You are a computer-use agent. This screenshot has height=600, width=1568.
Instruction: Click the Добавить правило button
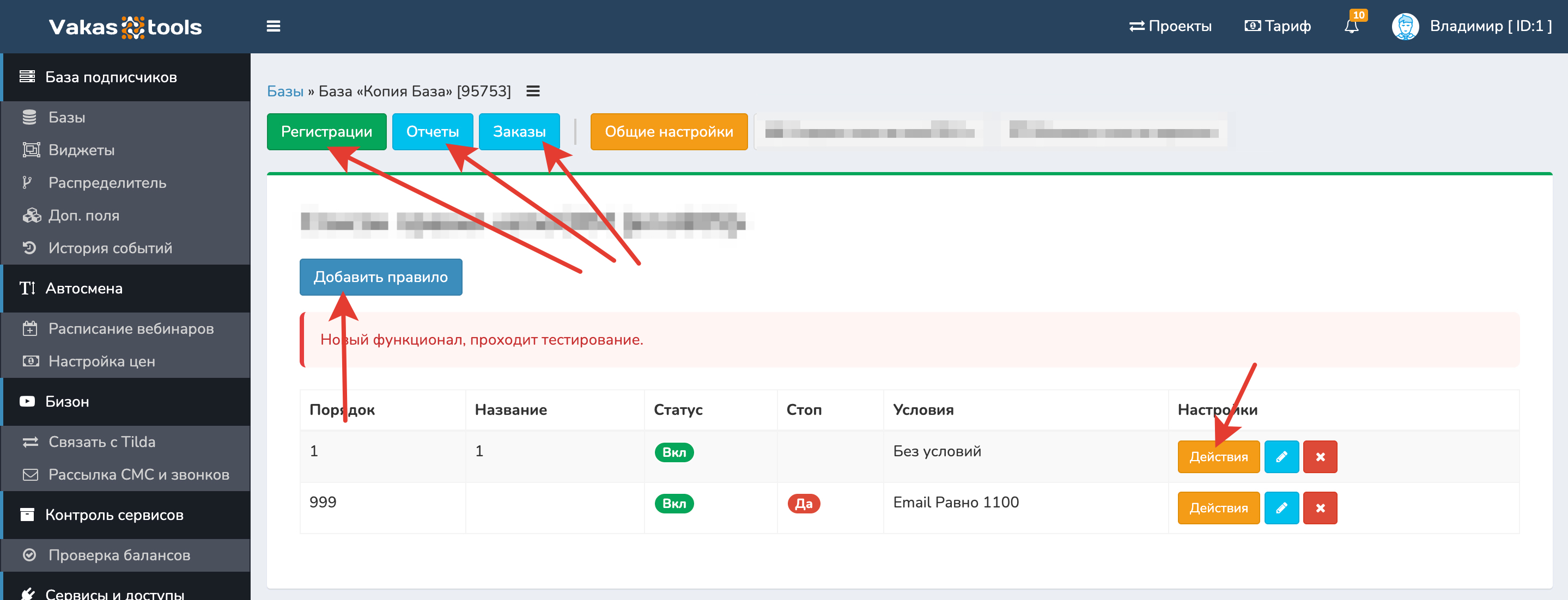(380, 277)
